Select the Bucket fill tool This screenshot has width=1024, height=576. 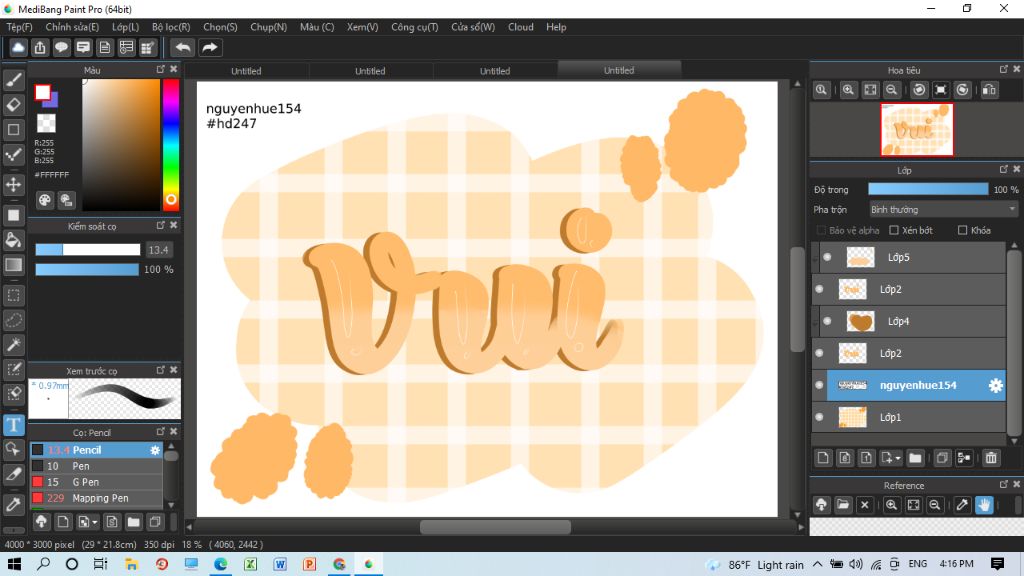point(14,240)
